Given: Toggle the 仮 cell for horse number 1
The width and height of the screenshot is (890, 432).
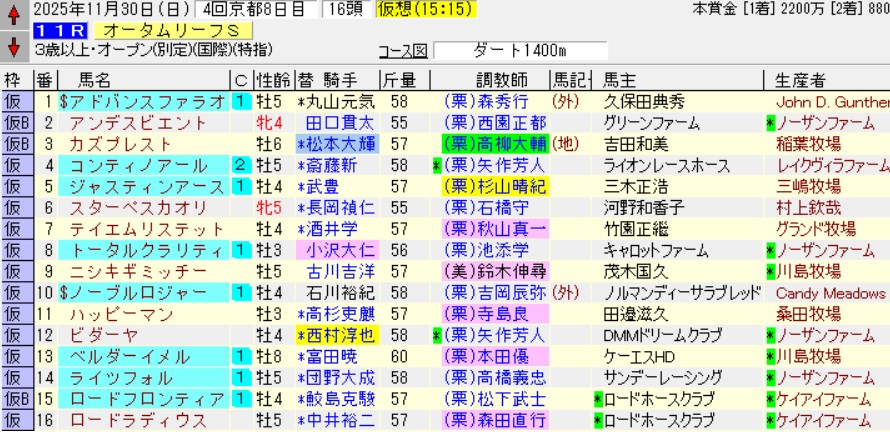Looking at the screenshot, I should pos(15,101).
